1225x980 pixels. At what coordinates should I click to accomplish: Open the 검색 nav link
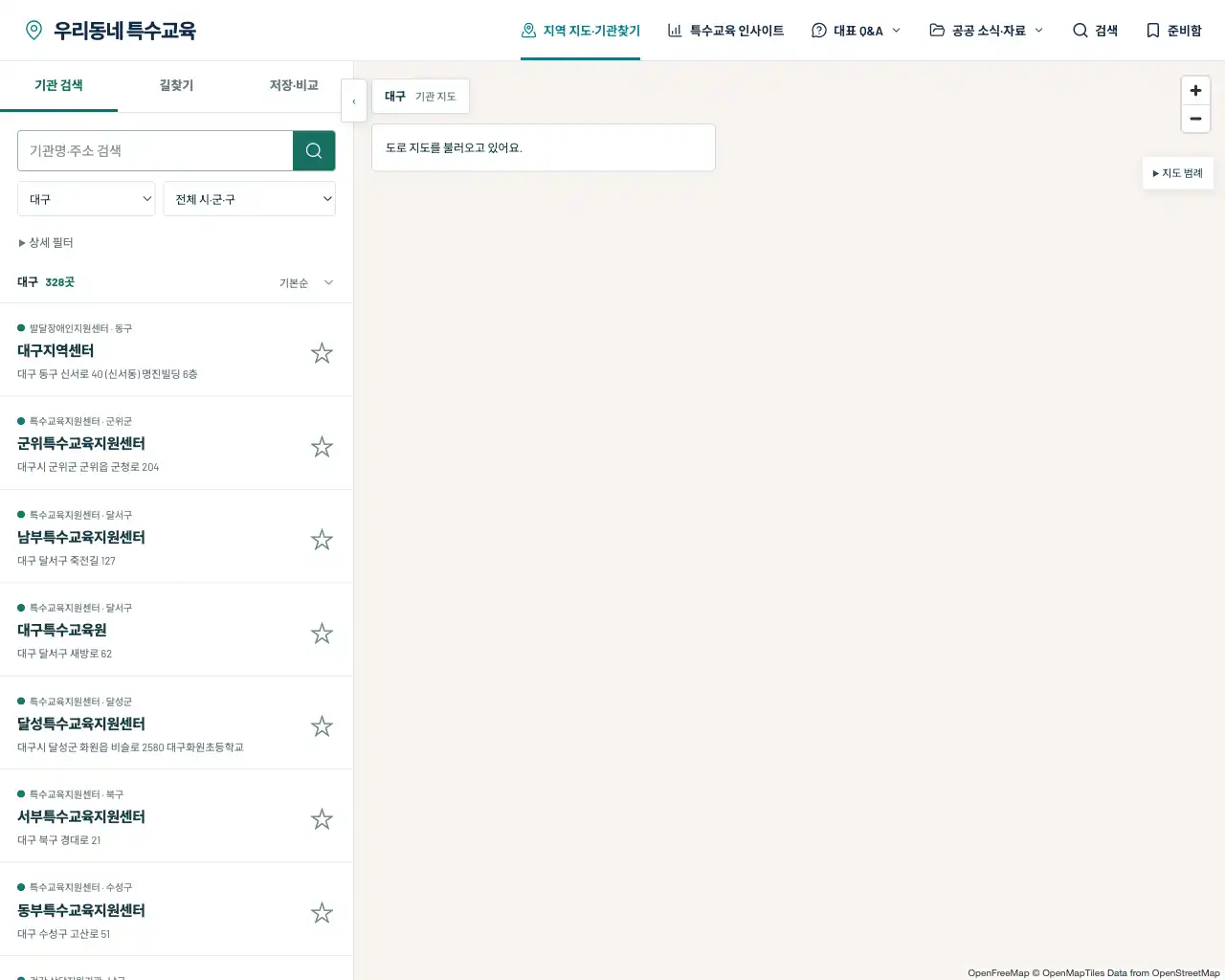(x=1095, y=31)
